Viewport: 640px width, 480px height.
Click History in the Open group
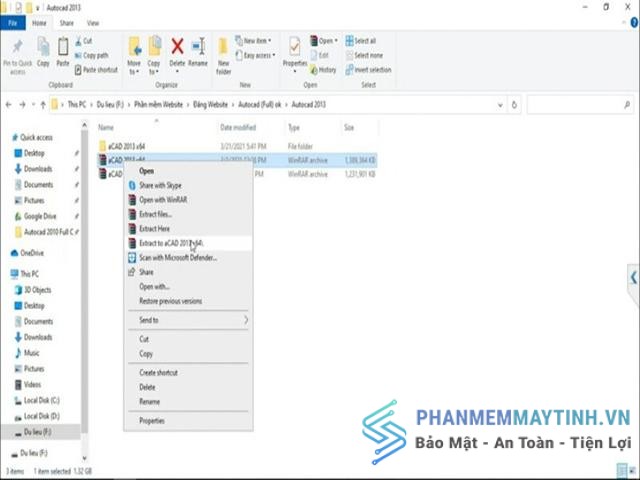pyautogui.click(x=323, y=70)
